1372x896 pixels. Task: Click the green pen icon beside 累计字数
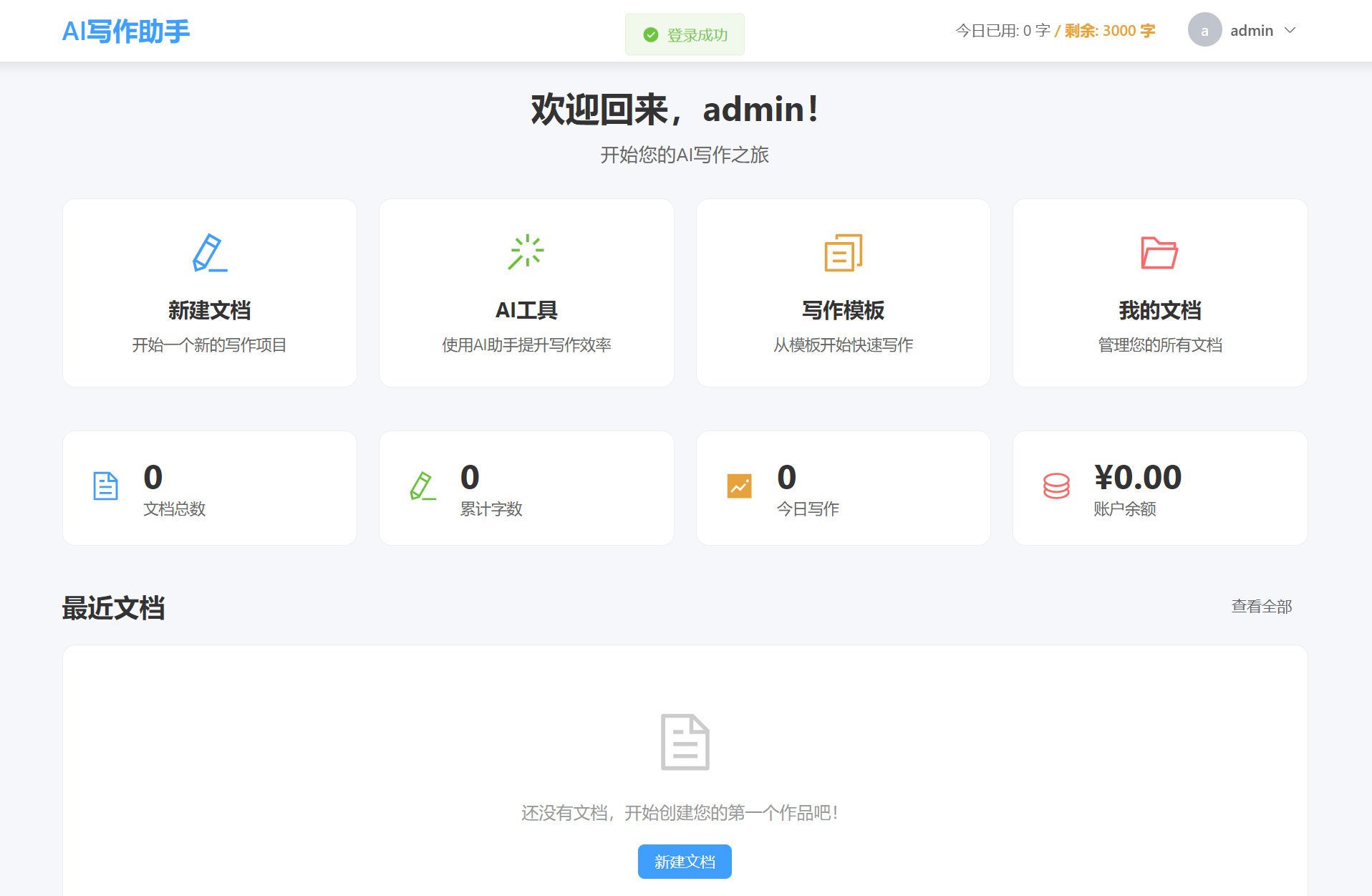(422, 486)
